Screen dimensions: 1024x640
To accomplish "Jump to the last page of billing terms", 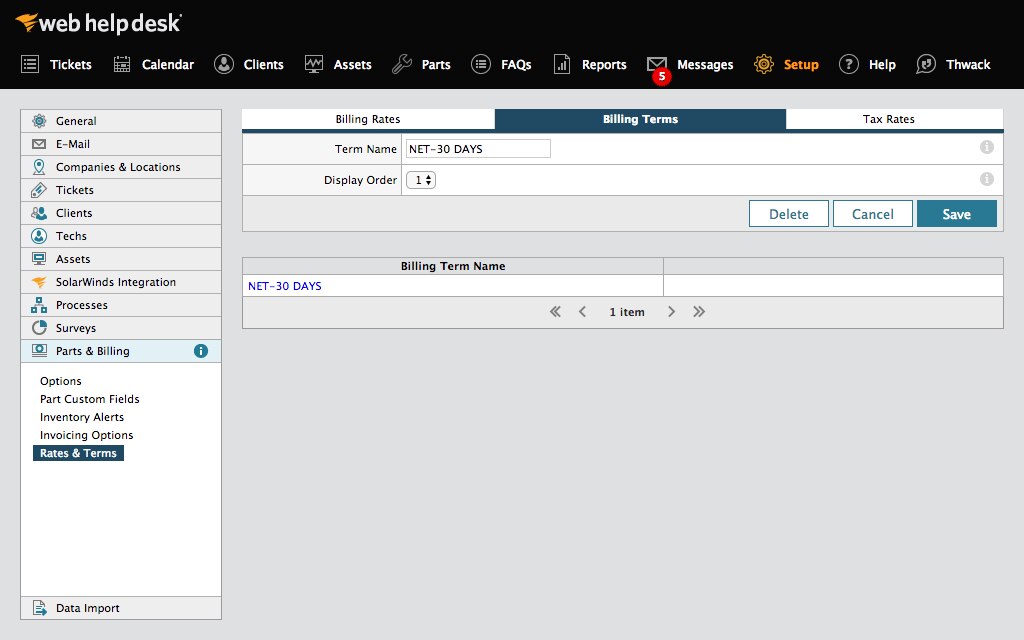I will coord(698,311).
